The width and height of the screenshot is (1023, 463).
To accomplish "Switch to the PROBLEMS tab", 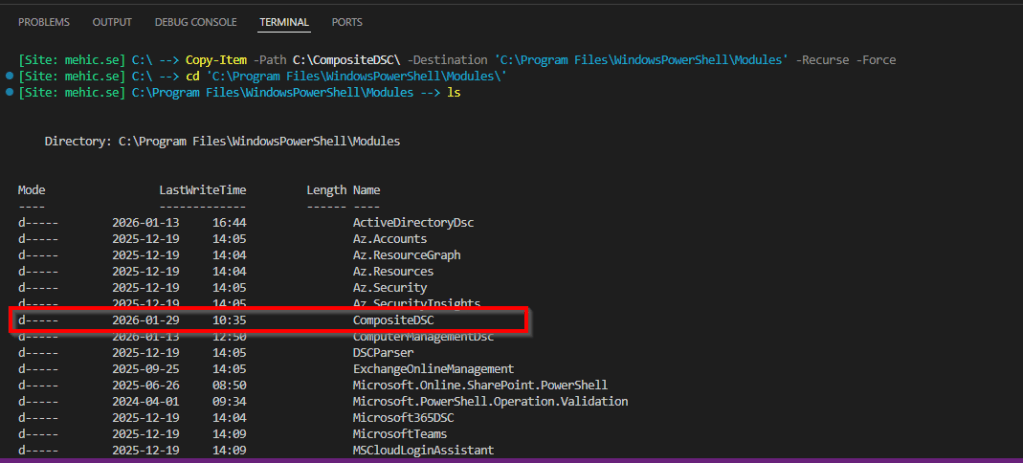I will point(44,22).
